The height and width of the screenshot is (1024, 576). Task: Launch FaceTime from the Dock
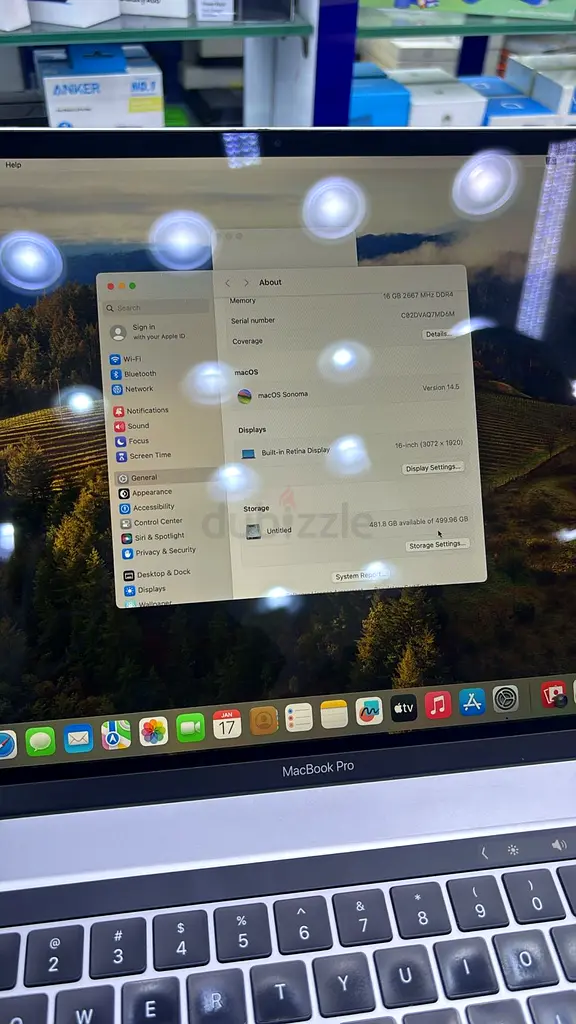click(191, 728)
